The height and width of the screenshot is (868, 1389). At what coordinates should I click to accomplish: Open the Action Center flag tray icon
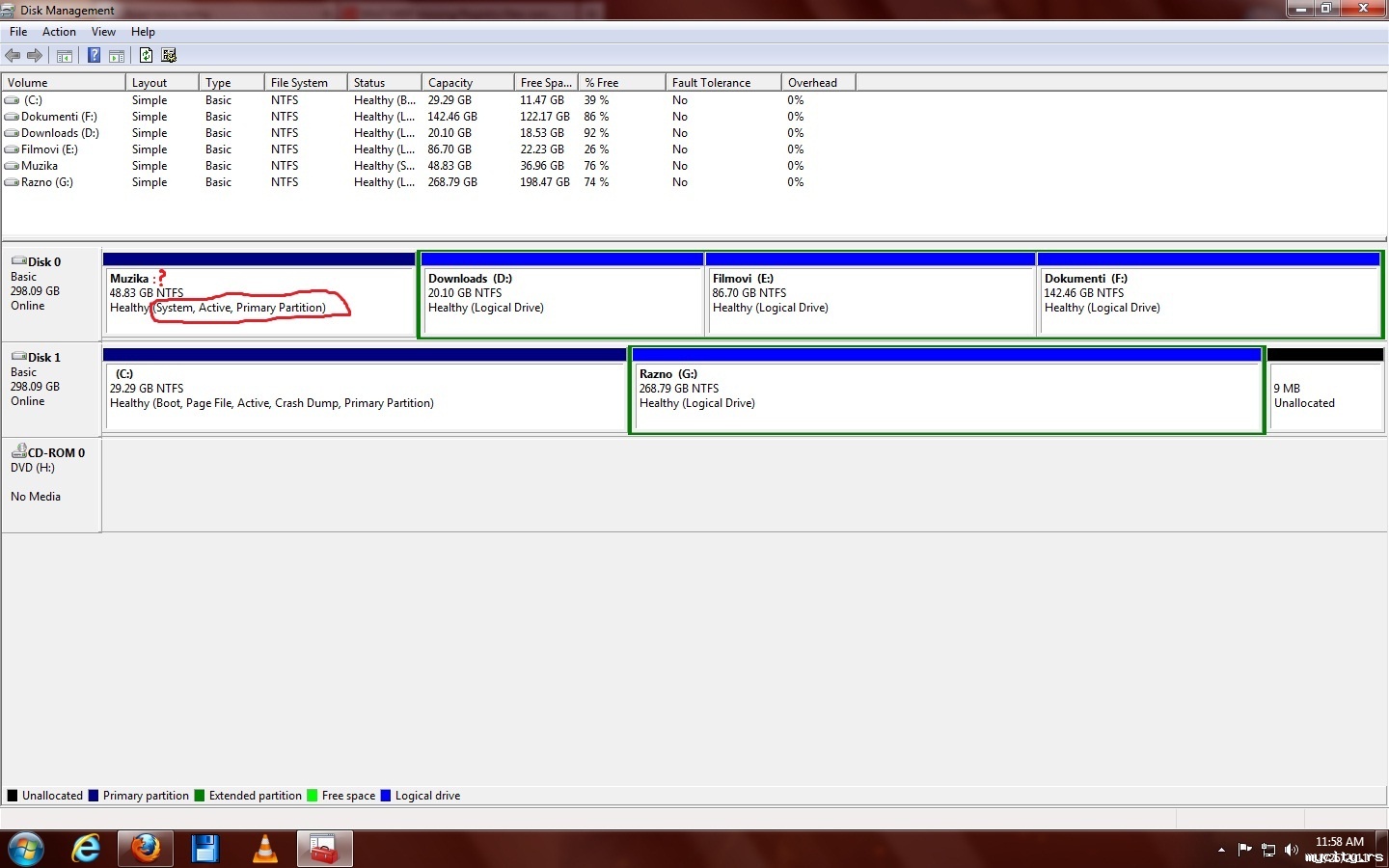tap(1244, 850)
